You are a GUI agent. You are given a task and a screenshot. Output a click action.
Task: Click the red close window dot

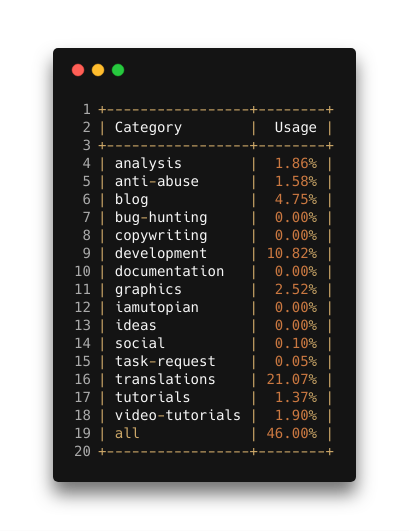coord(78,70)
